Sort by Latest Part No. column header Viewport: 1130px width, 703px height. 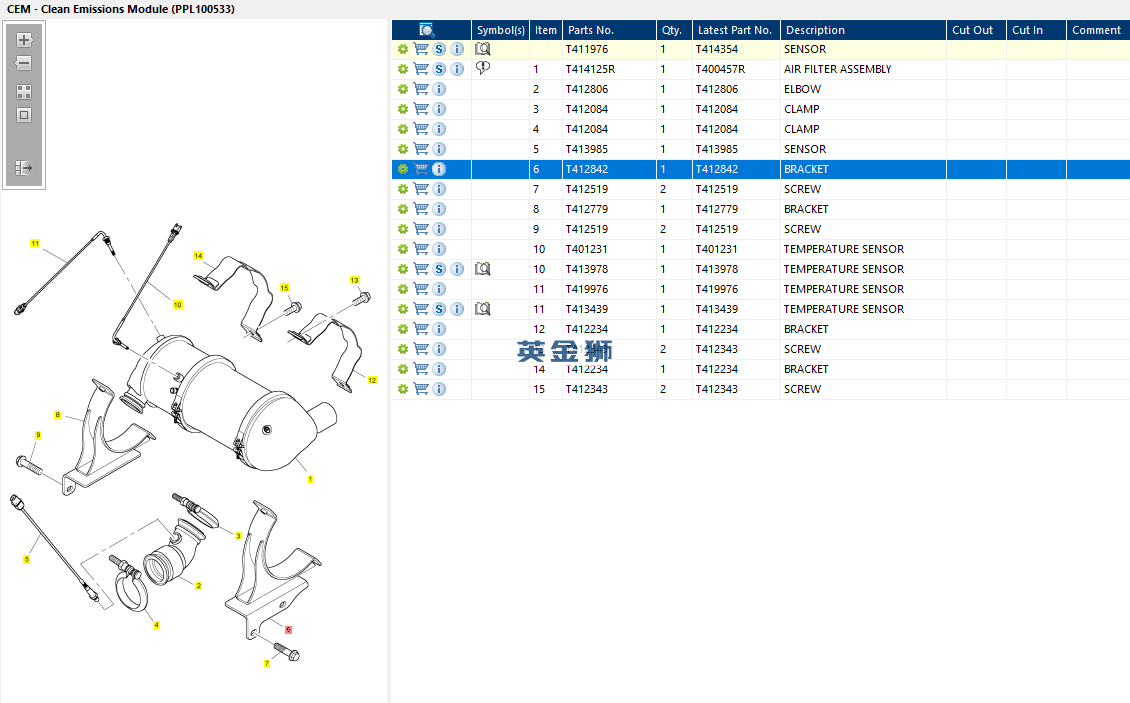point(736,30)
